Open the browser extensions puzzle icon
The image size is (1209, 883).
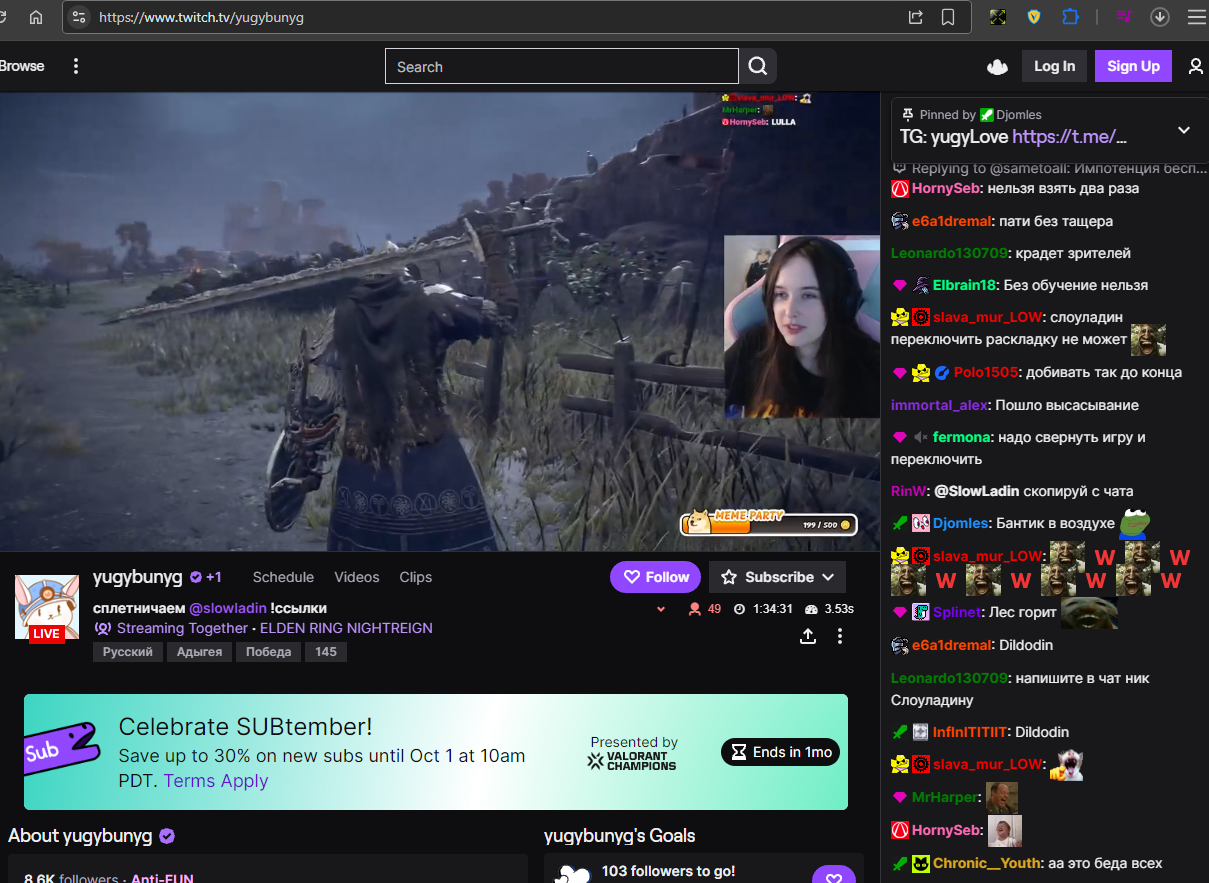pyautogui.click(x=1071, y=17)
